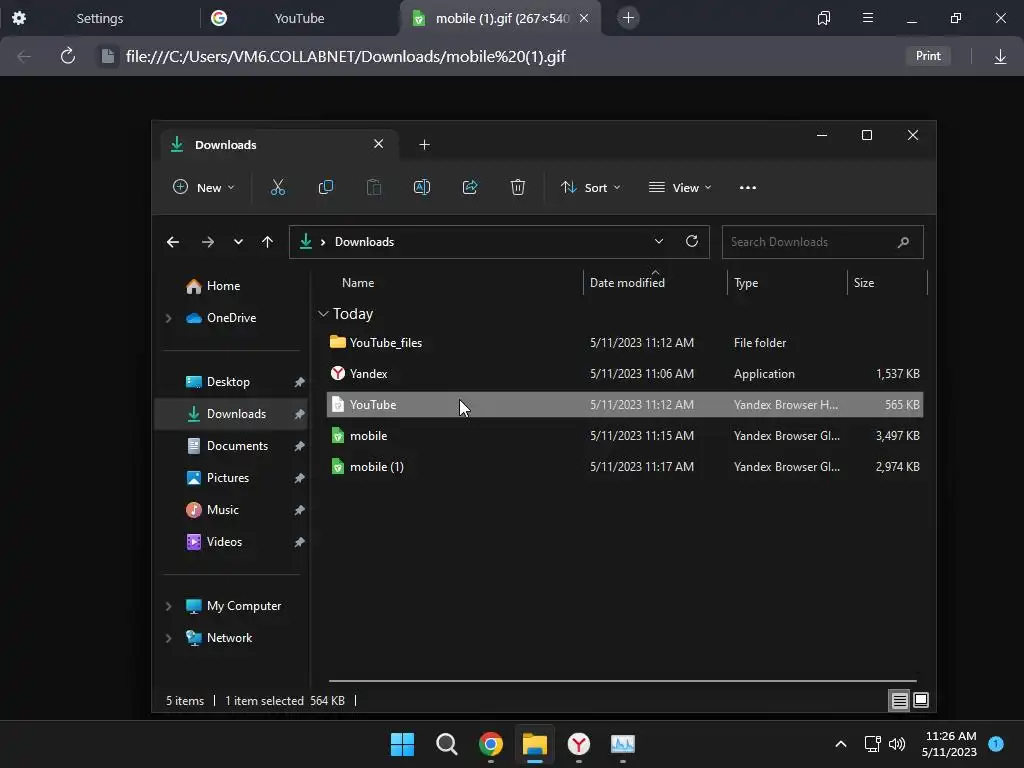The image size is (1024, 768).
Task: Open the New item dropdown
Action: pyautogui.click(x=203, y=187)
